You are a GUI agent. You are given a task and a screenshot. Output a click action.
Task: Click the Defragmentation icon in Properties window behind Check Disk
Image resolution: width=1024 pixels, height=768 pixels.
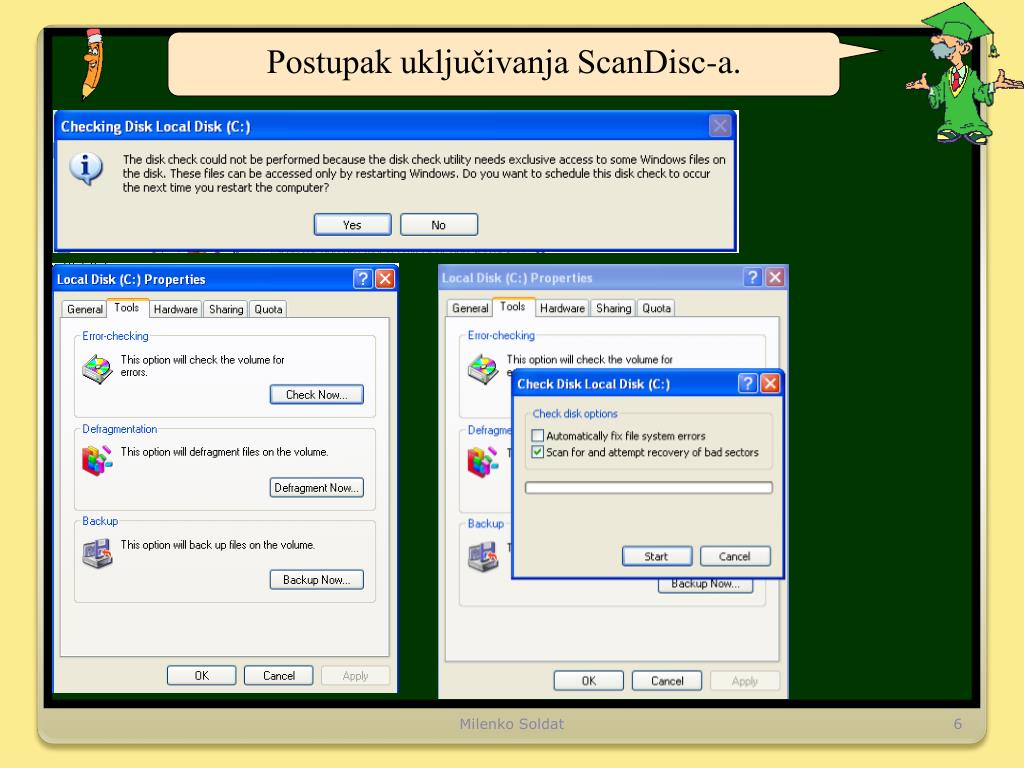[483, 461]
